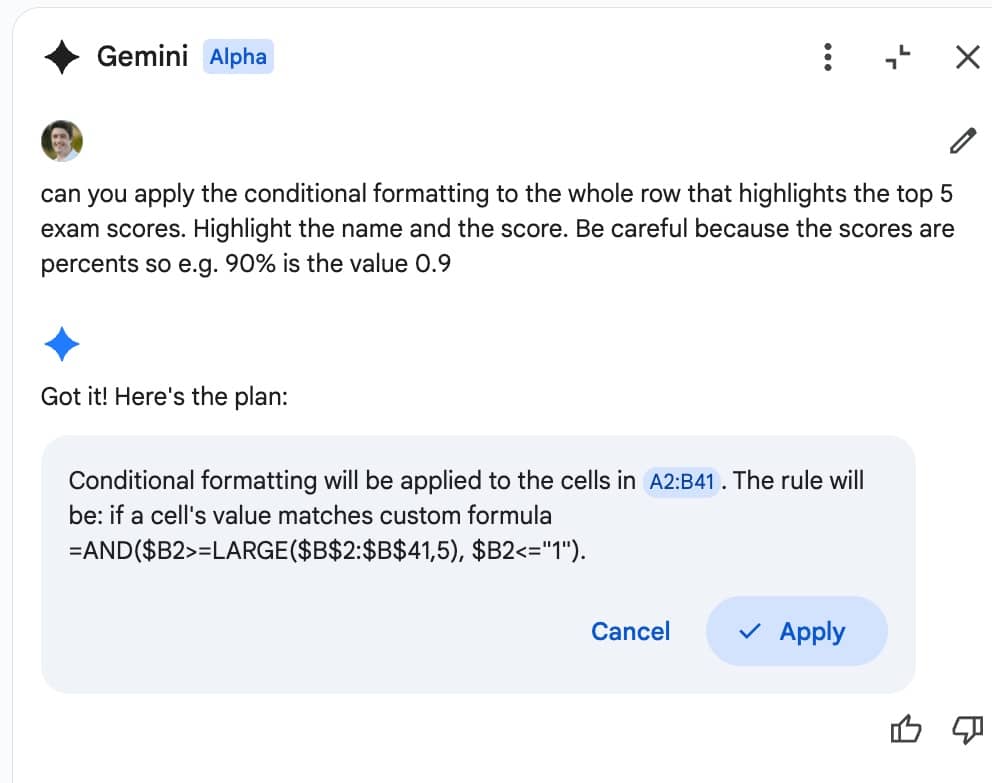Apply the conditional formatting rule

pos(797,631)
